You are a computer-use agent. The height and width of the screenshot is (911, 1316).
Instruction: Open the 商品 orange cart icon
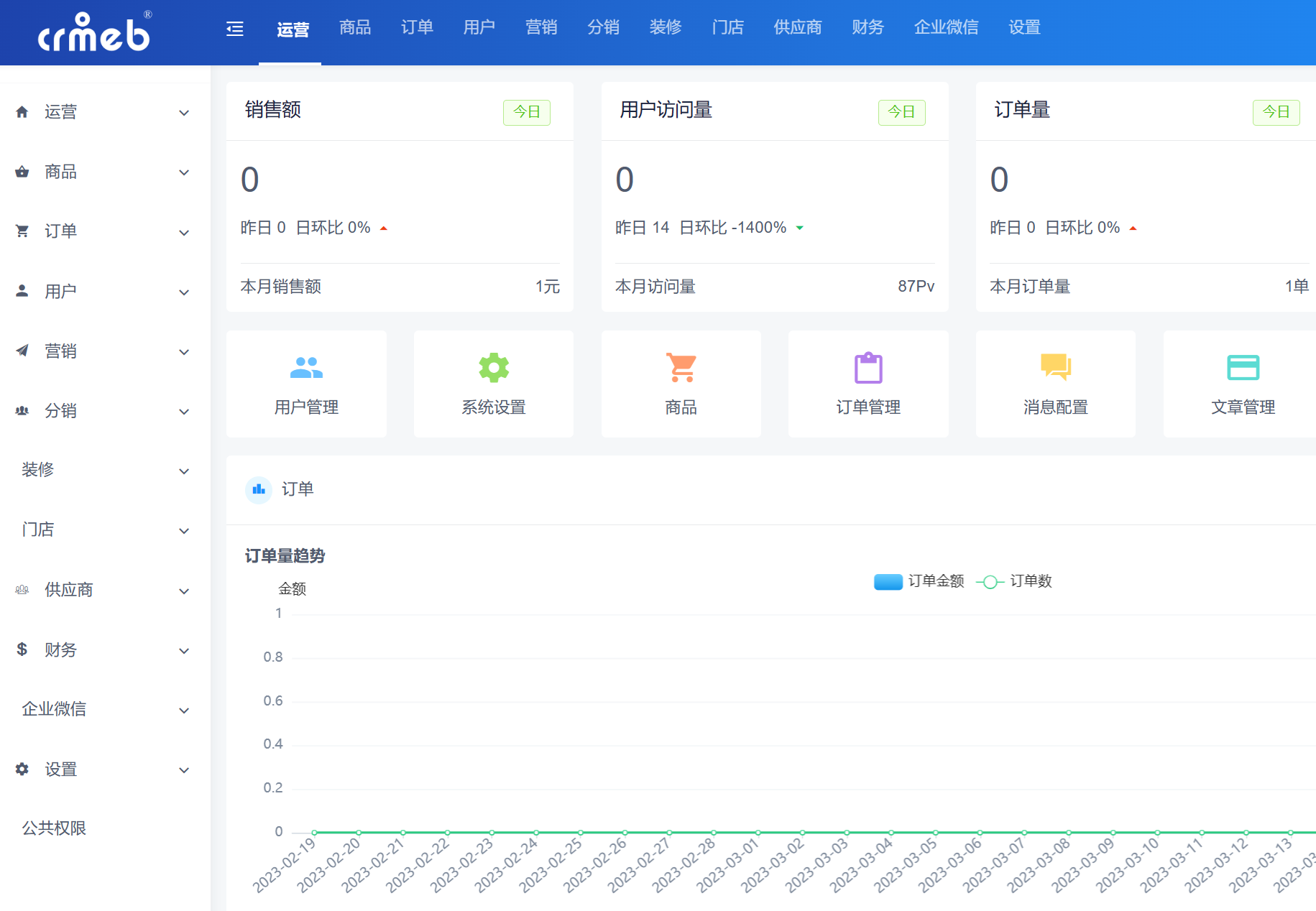(681, 368)
